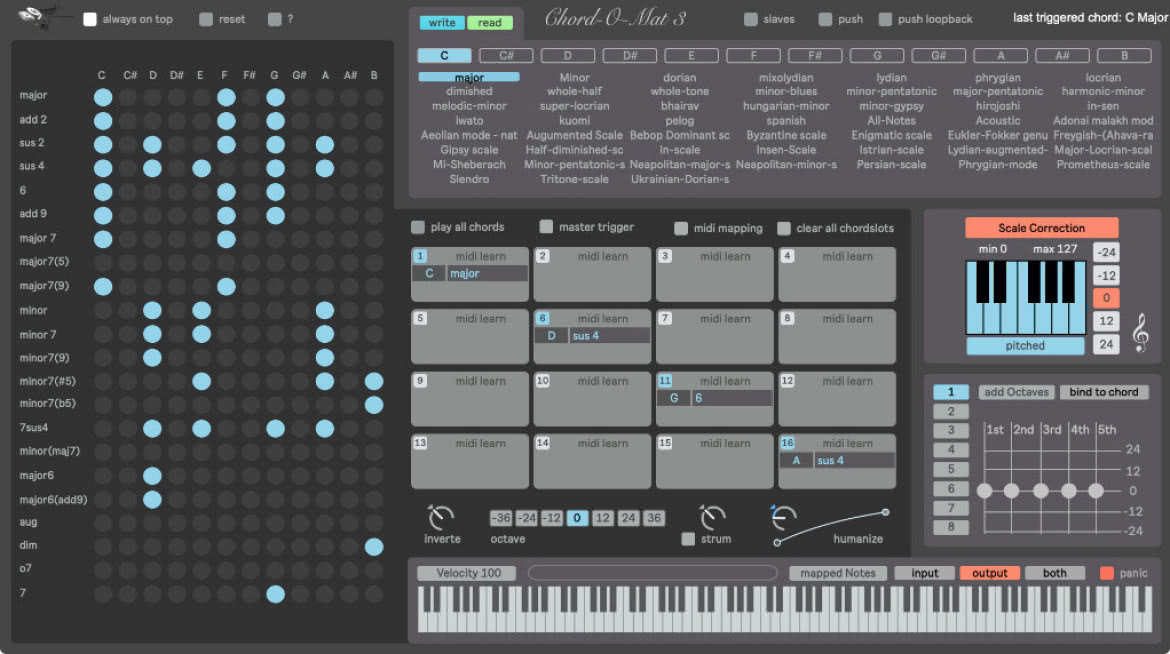Check clear all chordslots
The height and width of the screenshot is (654, 1170).
[783, 228]
